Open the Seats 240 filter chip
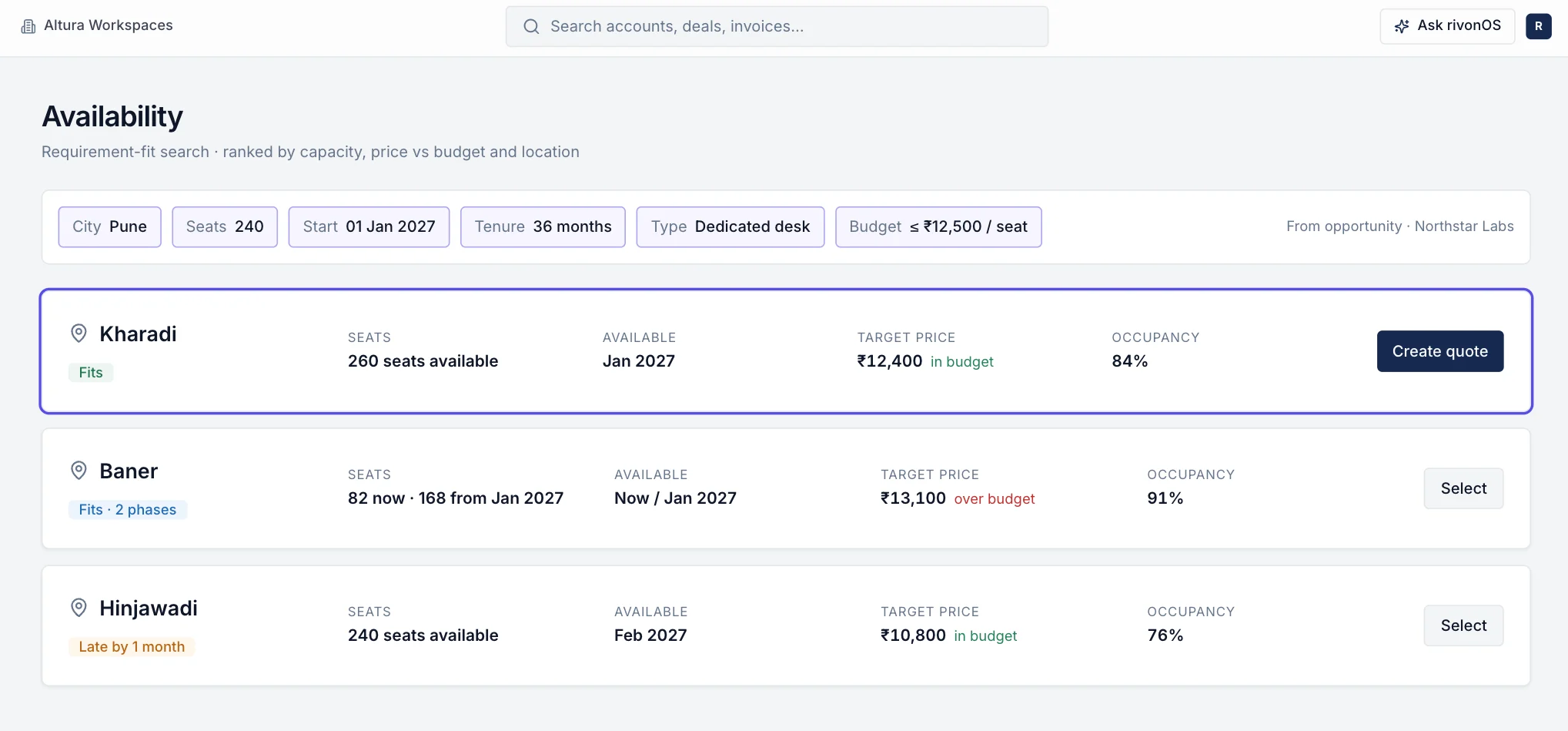 tap(225, 226)
